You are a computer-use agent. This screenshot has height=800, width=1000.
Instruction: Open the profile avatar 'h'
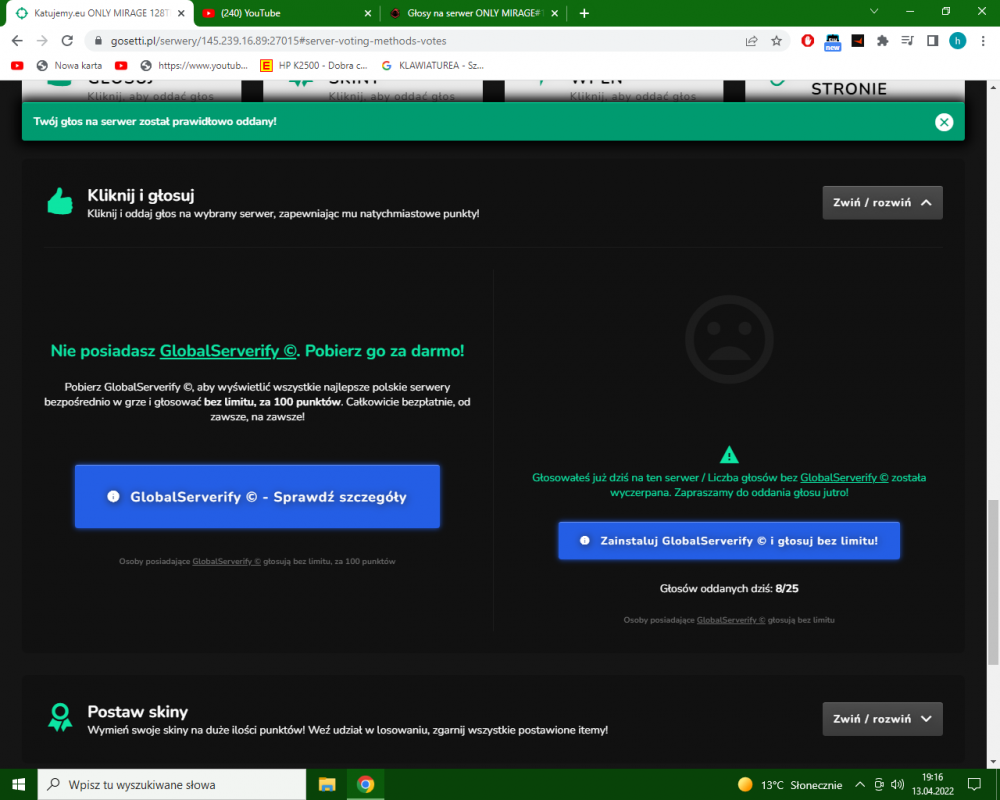click(957, 41)
